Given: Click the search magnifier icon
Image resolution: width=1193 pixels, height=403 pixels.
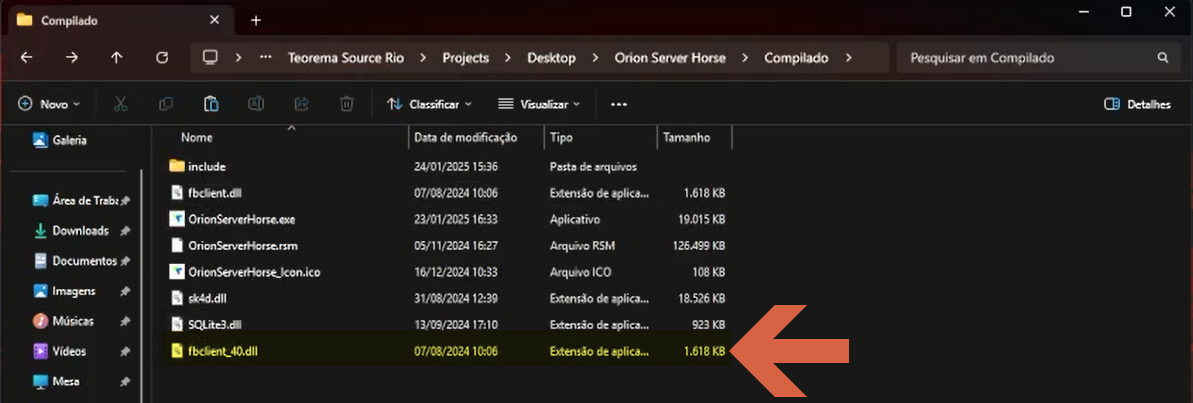Looking at the screenshot, I should click(1163, 58).
